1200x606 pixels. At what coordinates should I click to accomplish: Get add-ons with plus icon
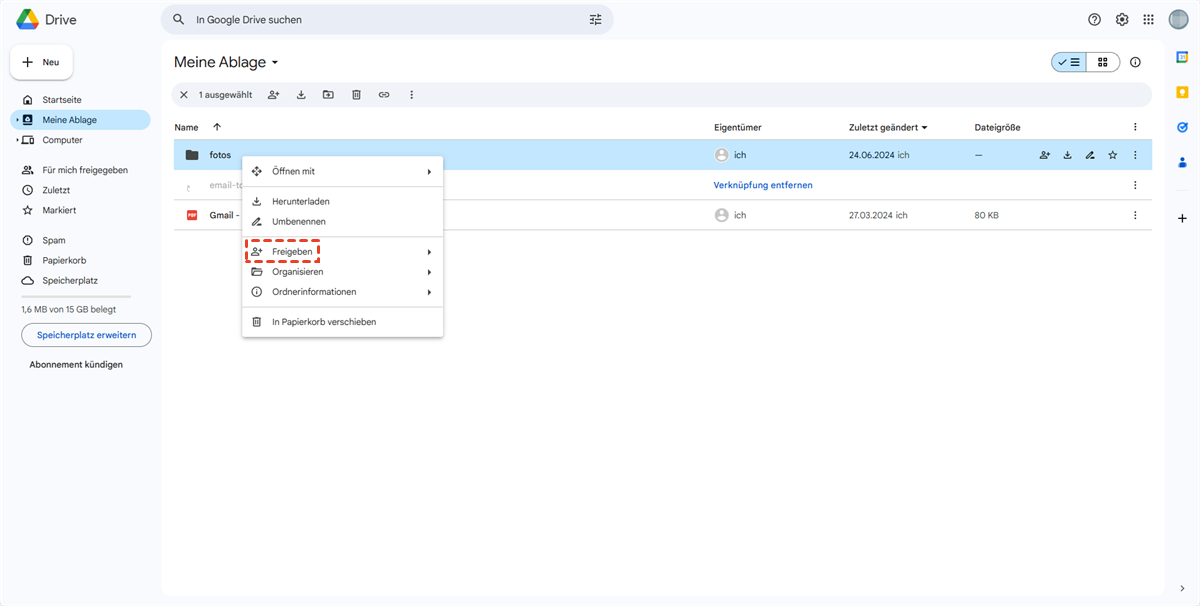(x=1182, y=218)
